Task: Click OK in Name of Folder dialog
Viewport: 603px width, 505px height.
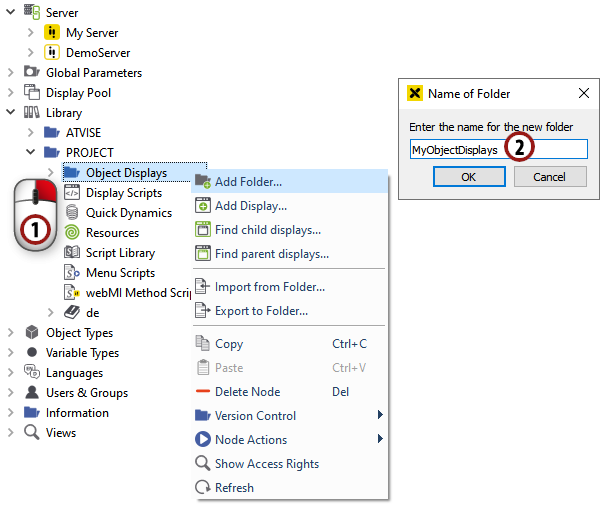Action: pyautogui.click(x=469, y=177)
